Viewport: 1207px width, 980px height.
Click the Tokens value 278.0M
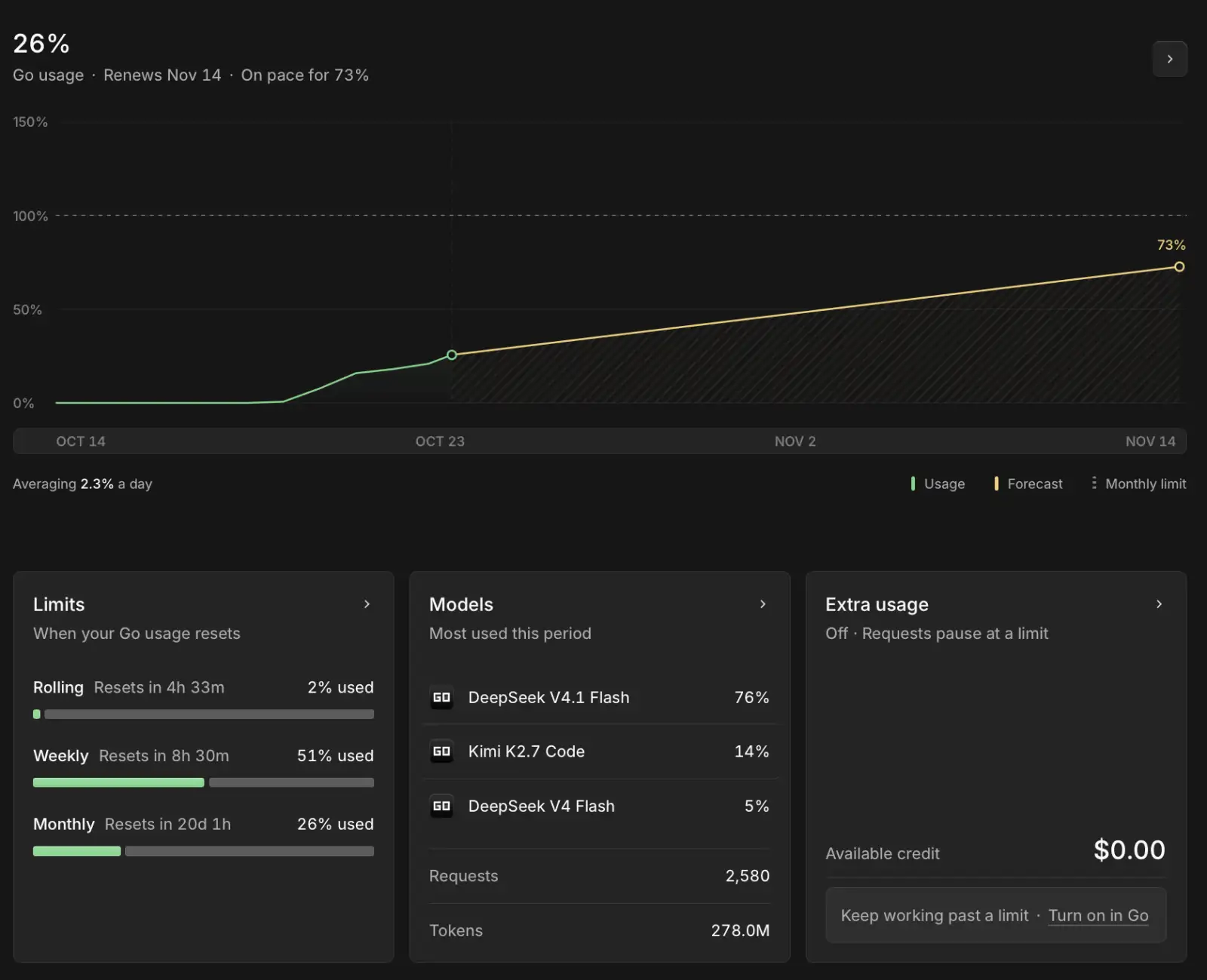[x=740, y=930]
